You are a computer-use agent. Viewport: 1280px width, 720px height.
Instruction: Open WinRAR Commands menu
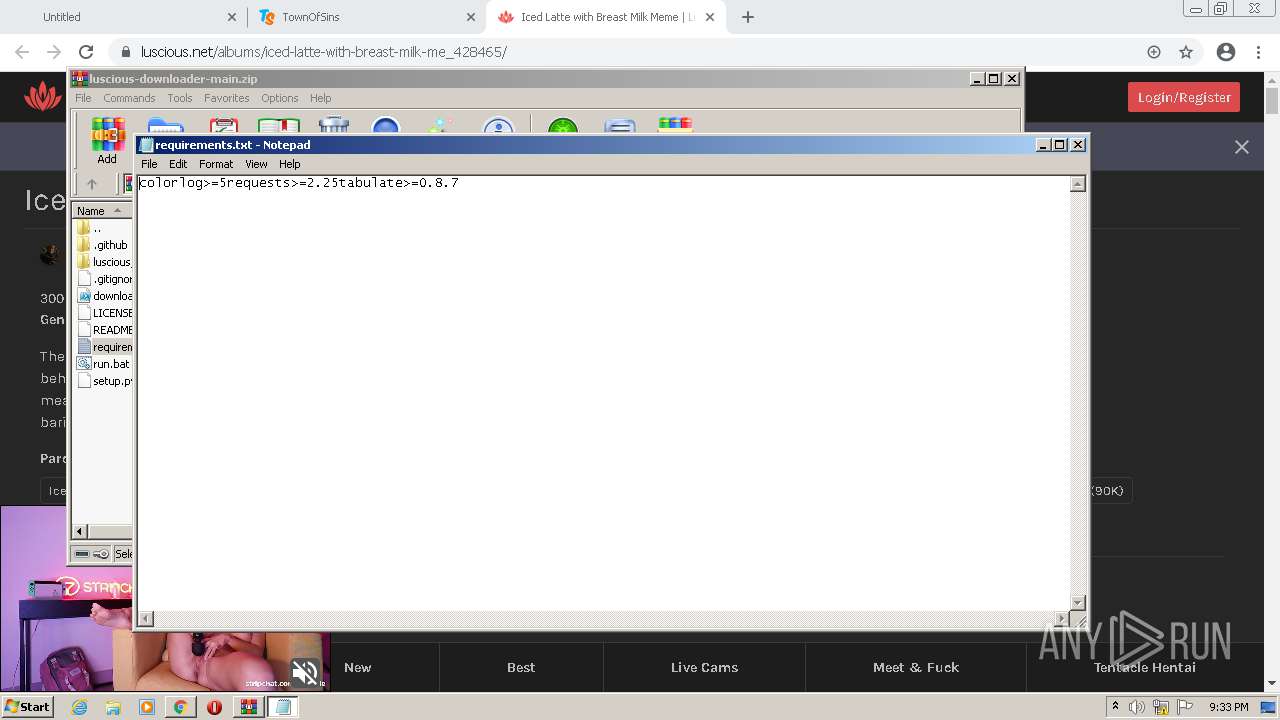(x=129, y=98)
